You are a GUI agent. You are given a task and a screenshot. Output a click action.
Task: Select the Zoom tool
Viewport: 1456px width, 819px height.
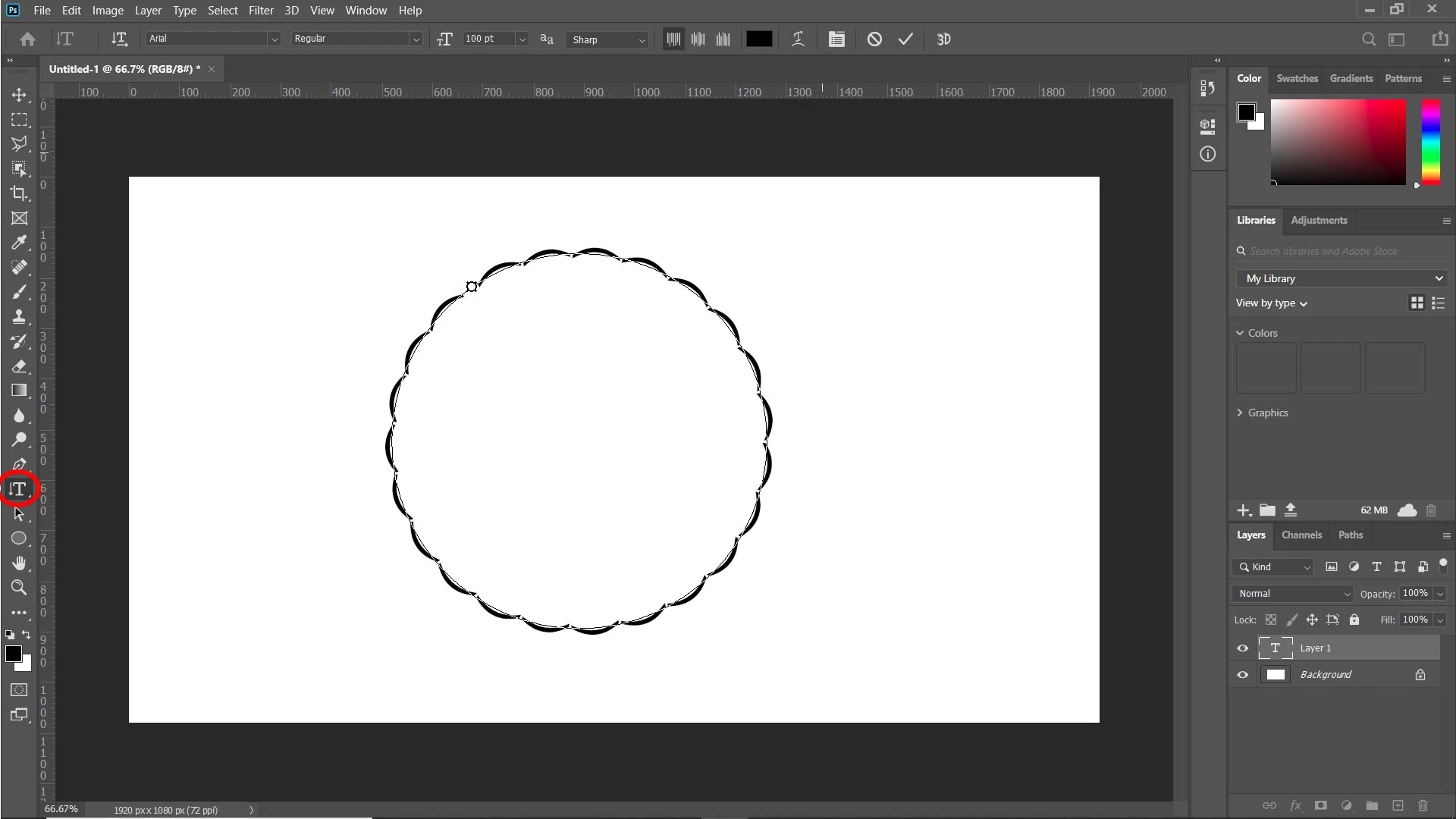pos(19,588)
